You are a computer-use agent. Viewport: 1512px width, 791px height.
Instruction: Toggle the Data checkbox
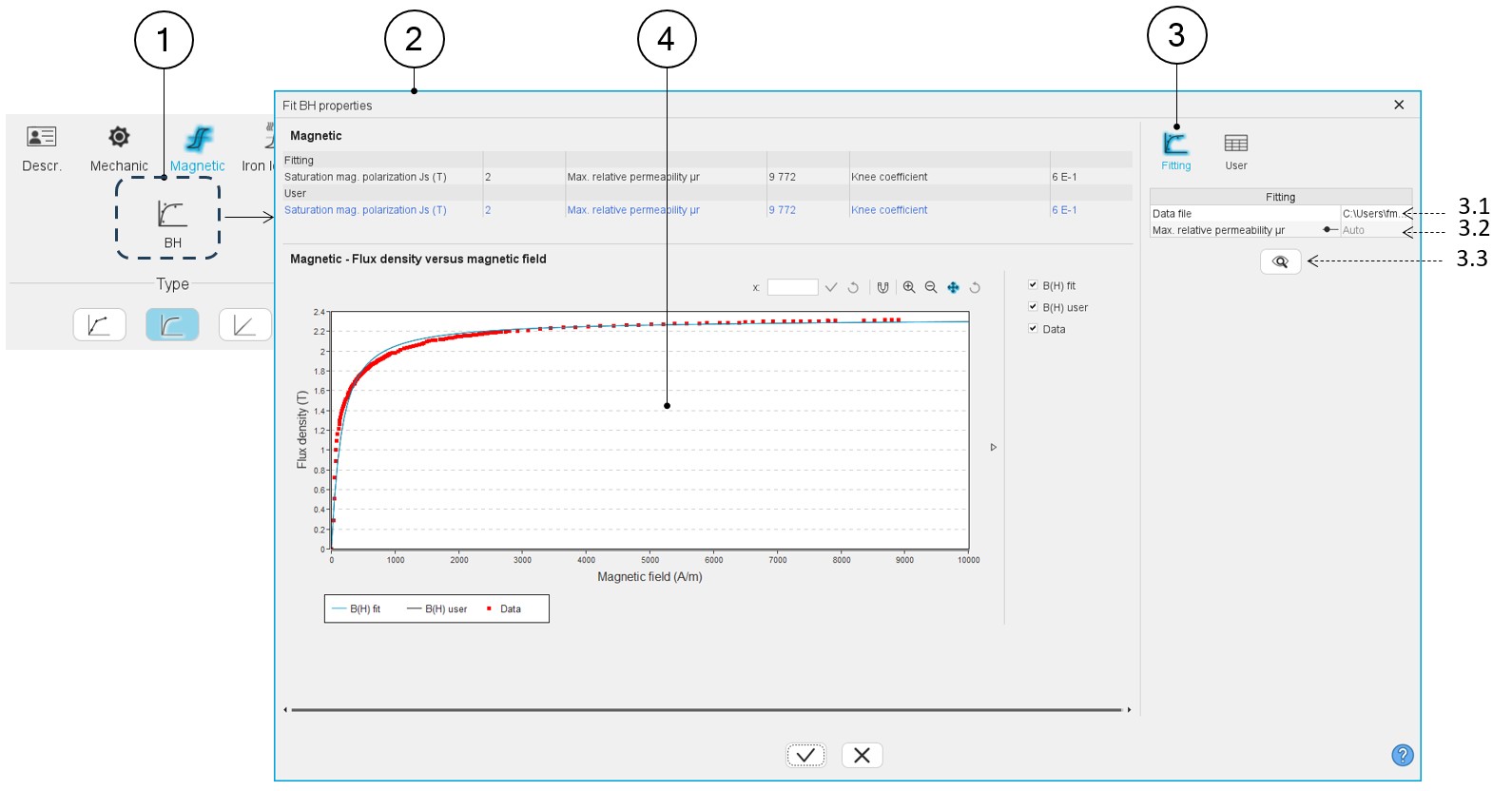click(x=1033, y=329)
